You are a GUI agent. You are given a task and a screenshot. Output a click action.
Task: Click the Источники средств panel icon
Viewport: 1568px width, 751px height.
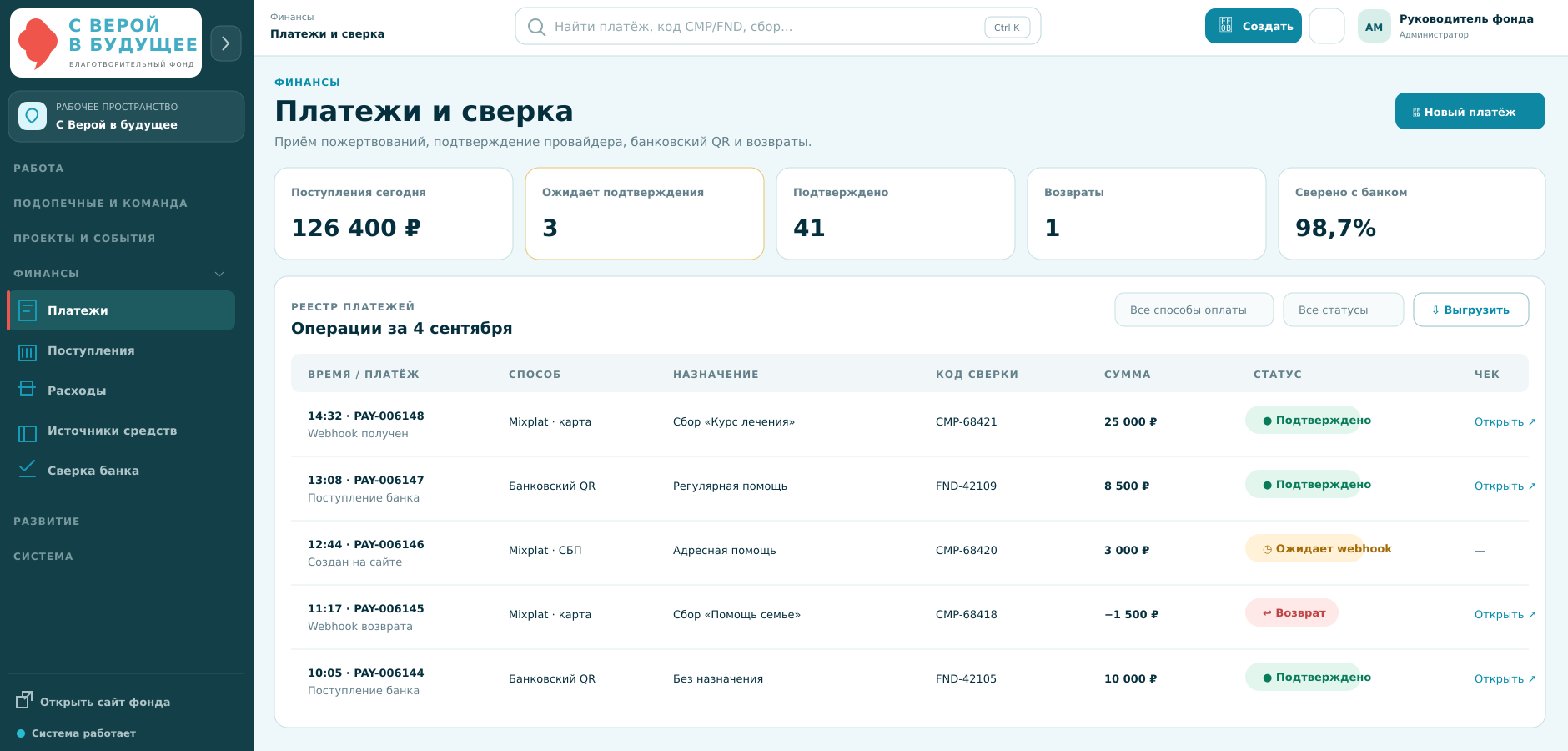28,433
